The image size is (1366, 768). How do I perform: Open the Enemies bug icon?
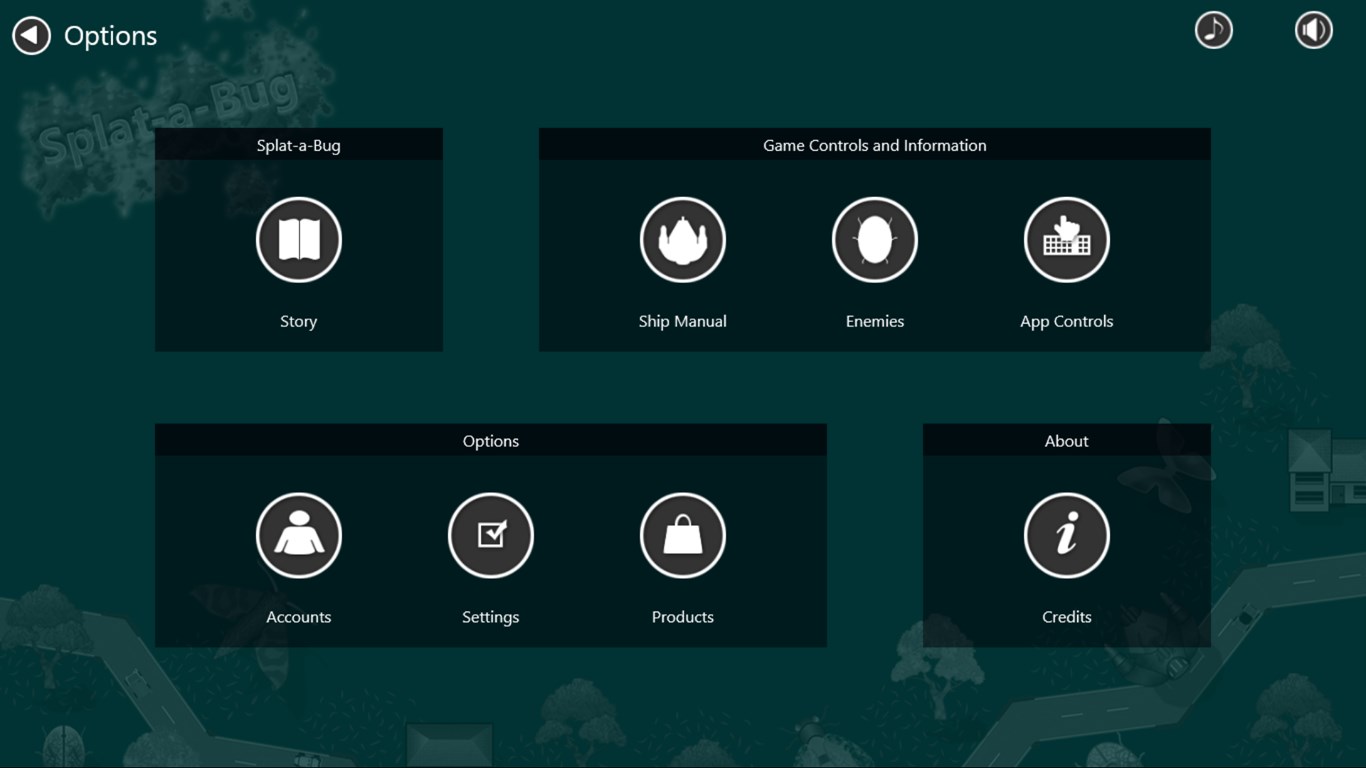(x=875, y=240)
